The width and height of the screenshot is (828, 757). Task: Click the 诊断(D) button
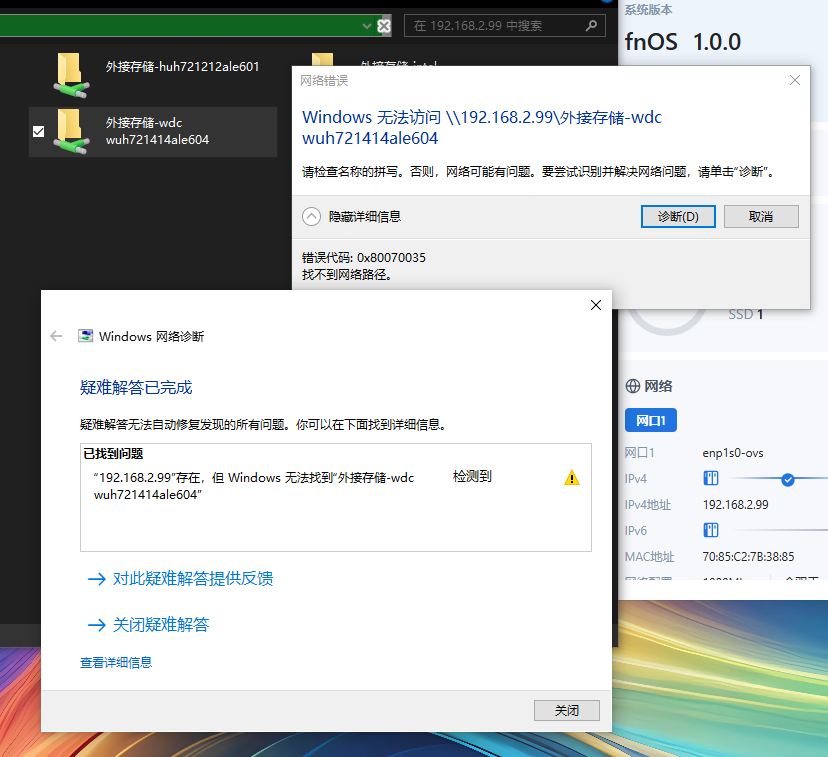point(678,216)
